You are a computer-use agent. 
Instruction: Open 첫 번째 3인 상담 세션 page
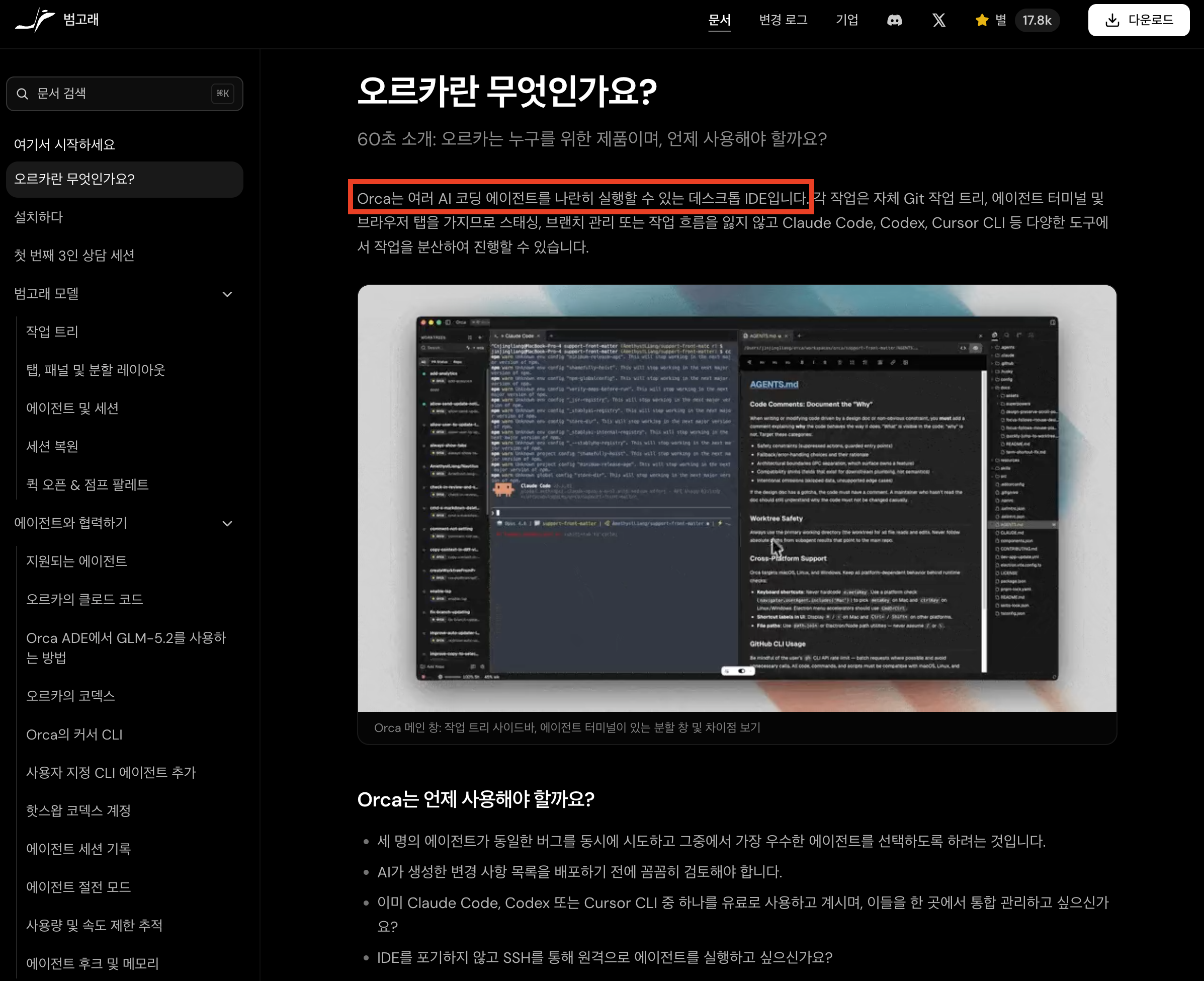pos(74,256)
